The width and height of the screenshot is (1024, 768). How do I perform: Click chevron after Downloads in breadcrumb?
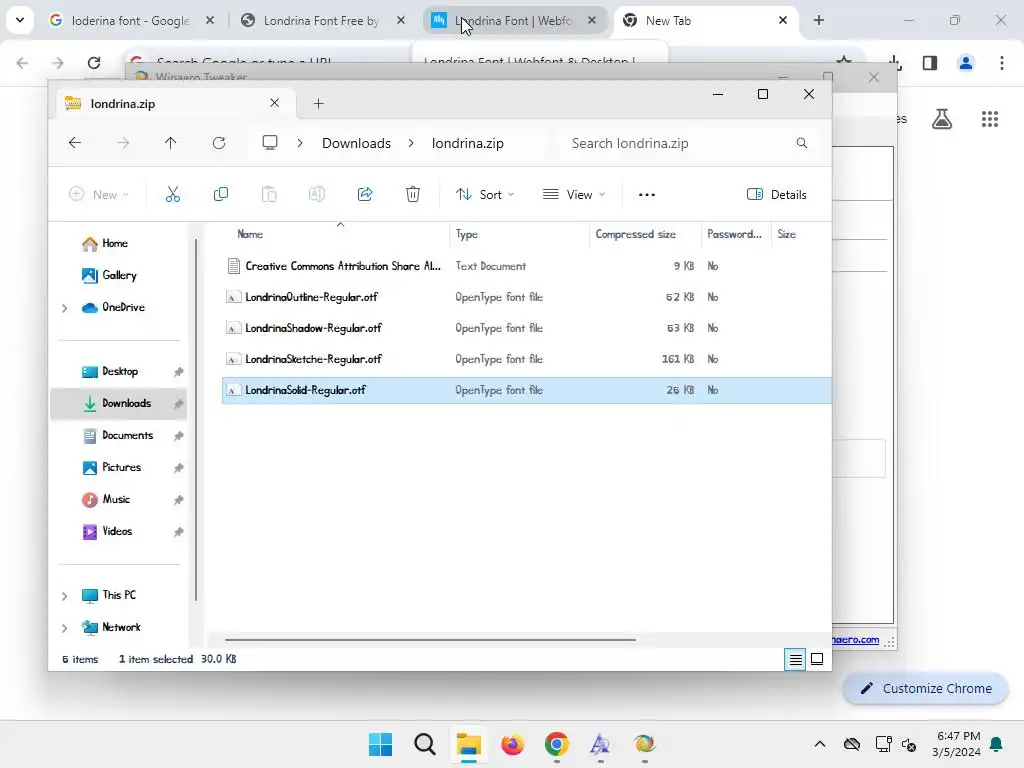(411, 143)
